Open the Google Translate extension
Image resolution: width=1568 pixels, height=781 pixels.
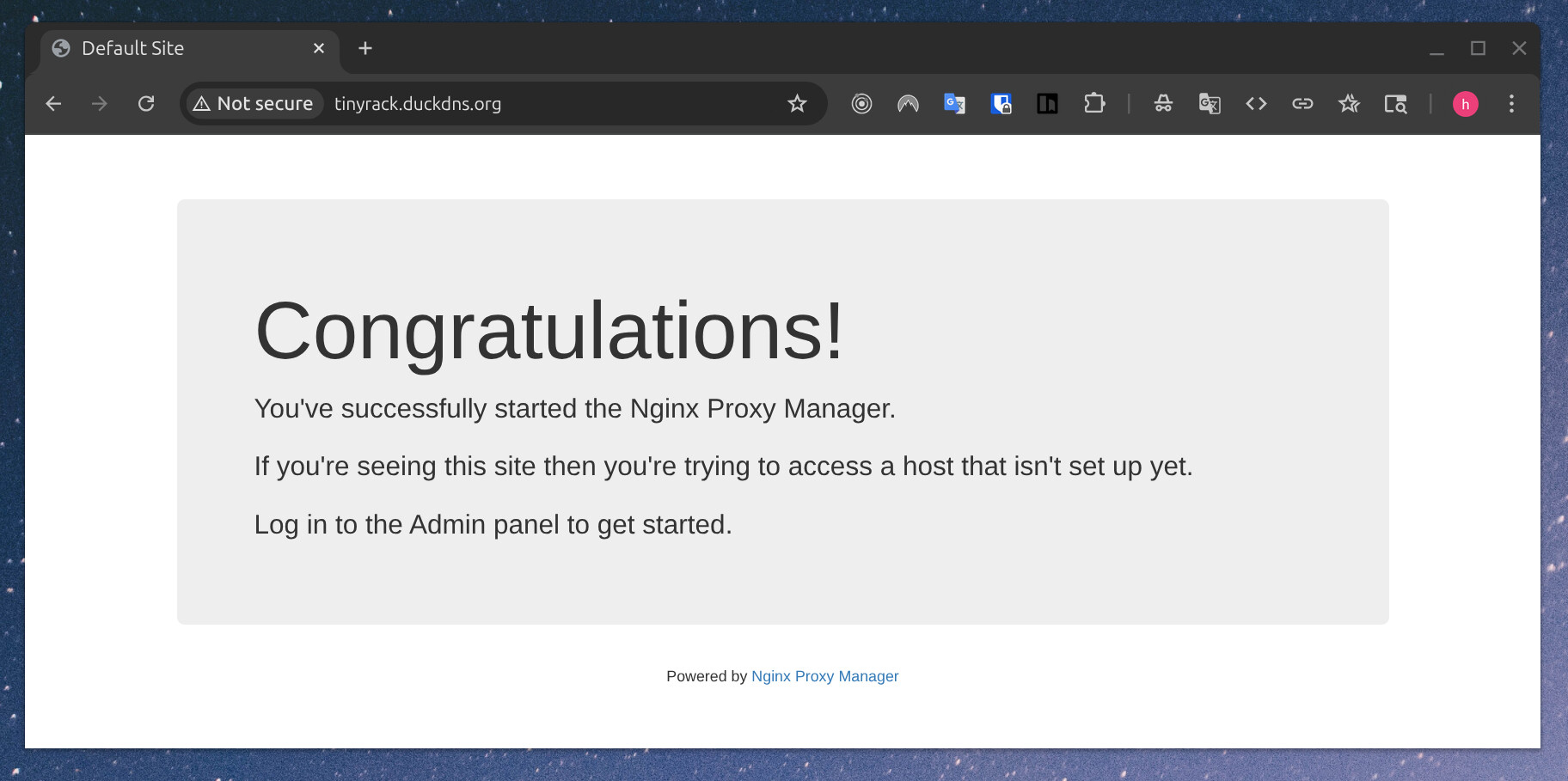954,104
